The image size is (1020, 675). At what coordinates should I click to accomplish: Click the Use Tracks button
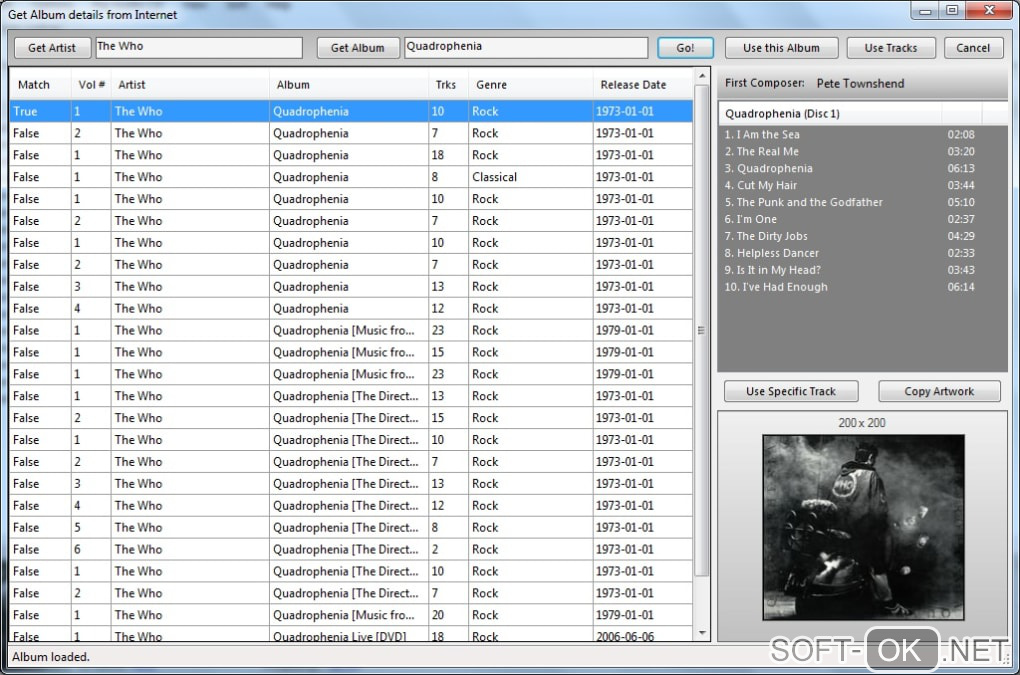click(891, 47)
